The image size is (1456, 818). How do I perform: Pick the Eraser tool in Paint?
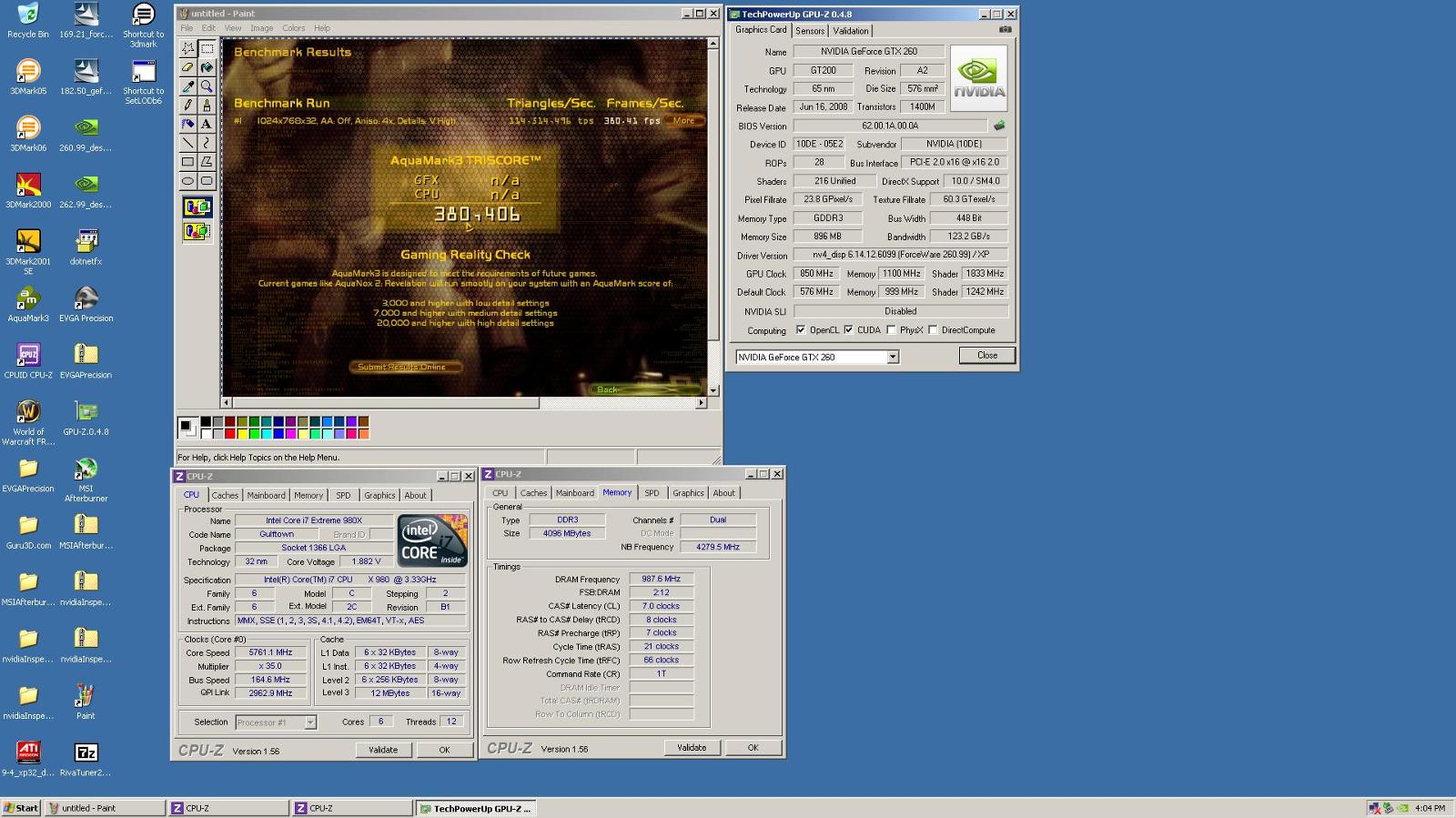point(187,67)
